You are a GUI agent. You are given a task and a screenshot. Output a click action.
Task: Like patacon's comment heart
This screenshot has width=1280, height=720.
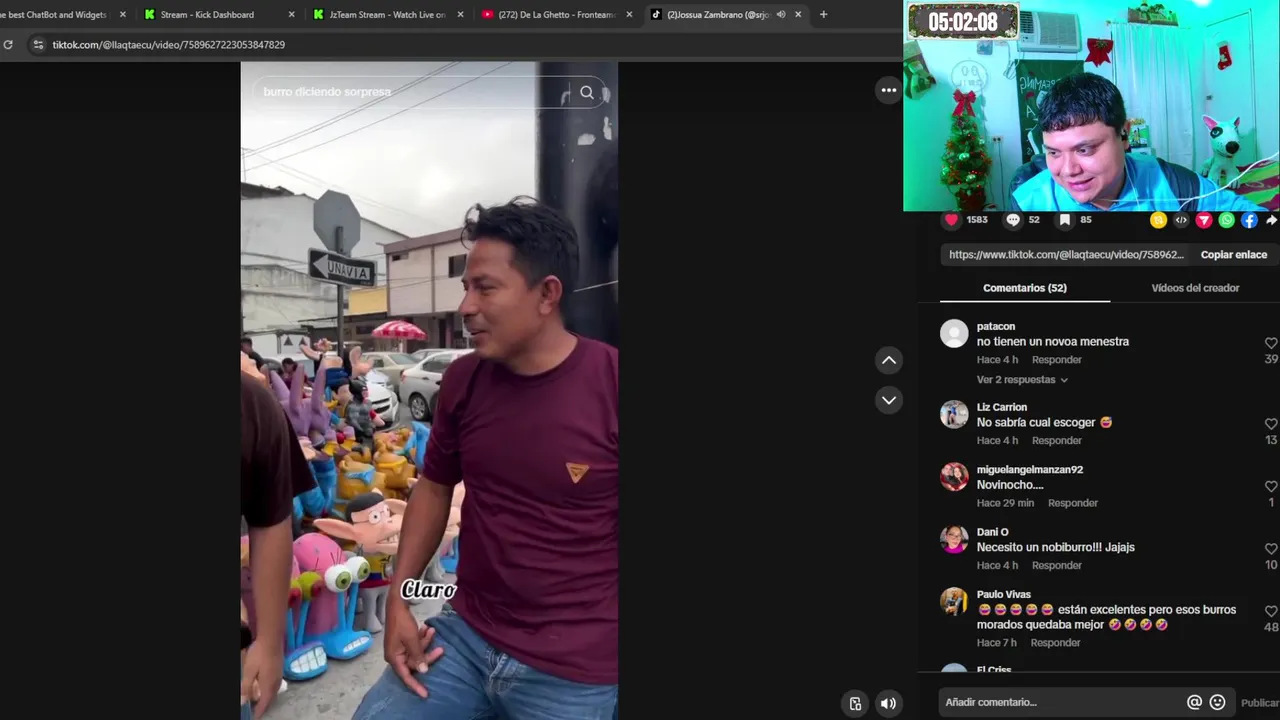1271,343
